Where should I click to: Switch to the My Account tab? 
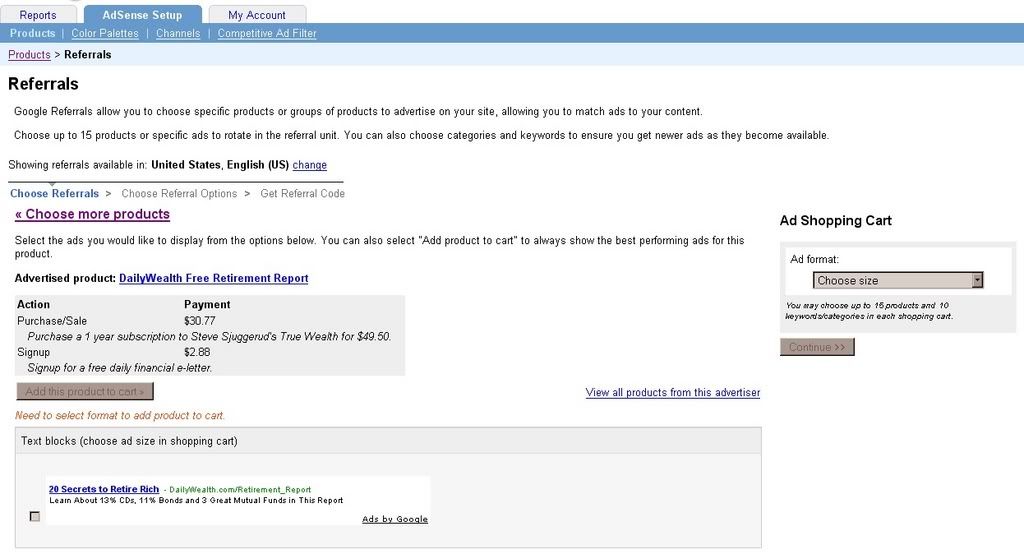(x=257, y=14)
